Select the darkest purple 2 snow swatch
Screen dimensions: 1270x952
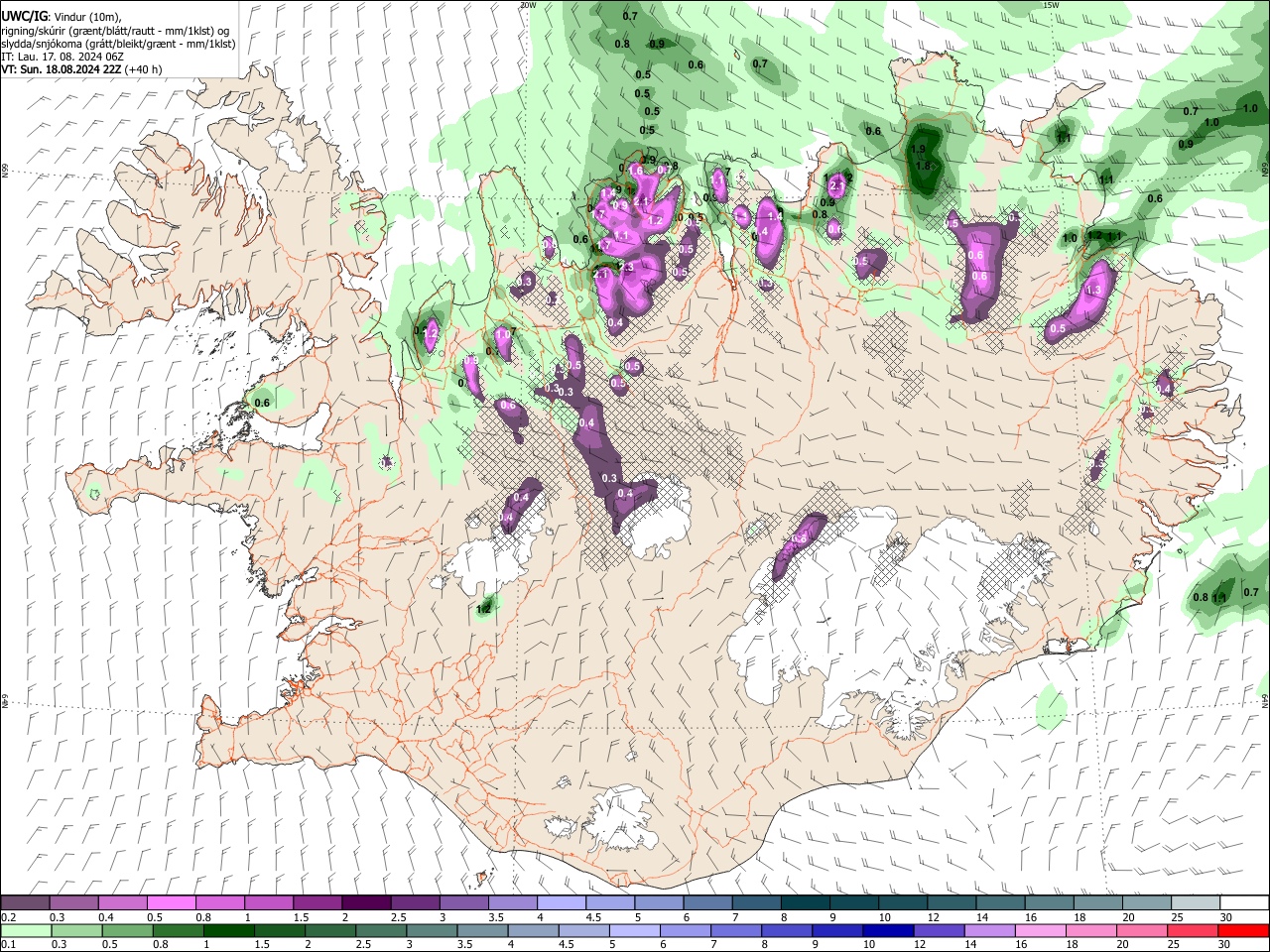[366, 903]
